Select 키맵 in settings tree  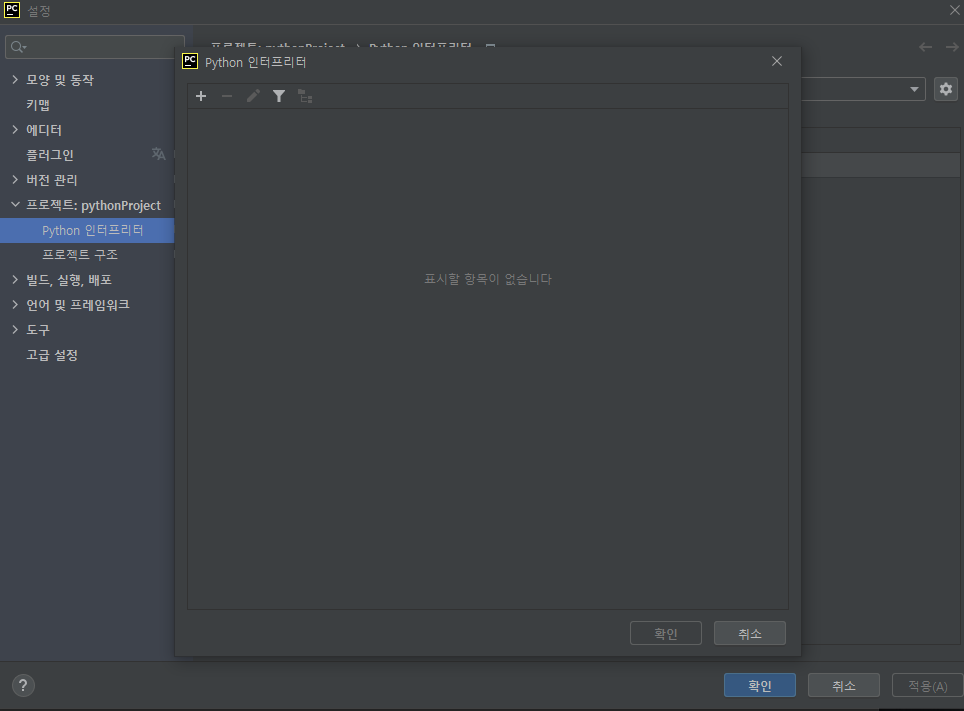click(38, 105)
